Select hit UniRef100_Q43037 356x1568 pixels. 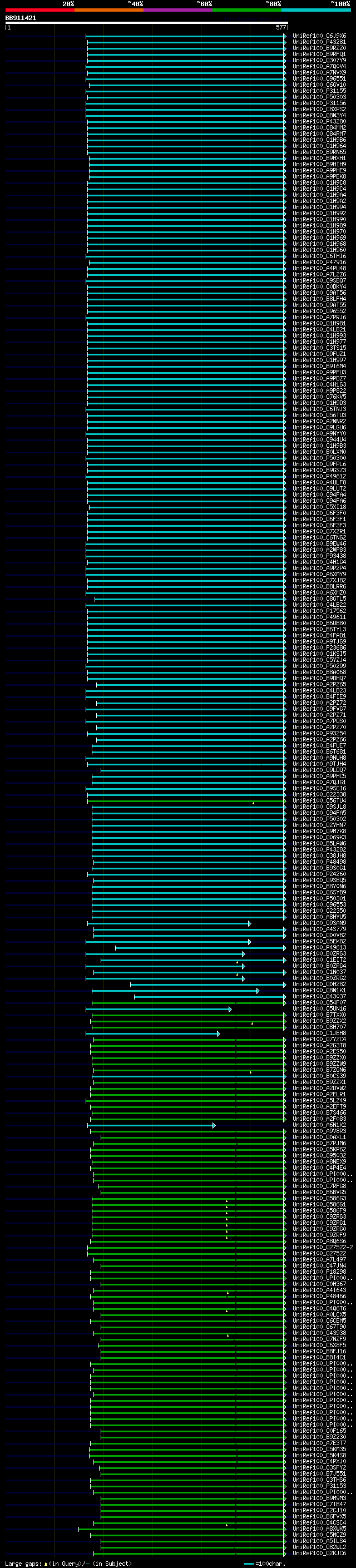pos(319,997)
